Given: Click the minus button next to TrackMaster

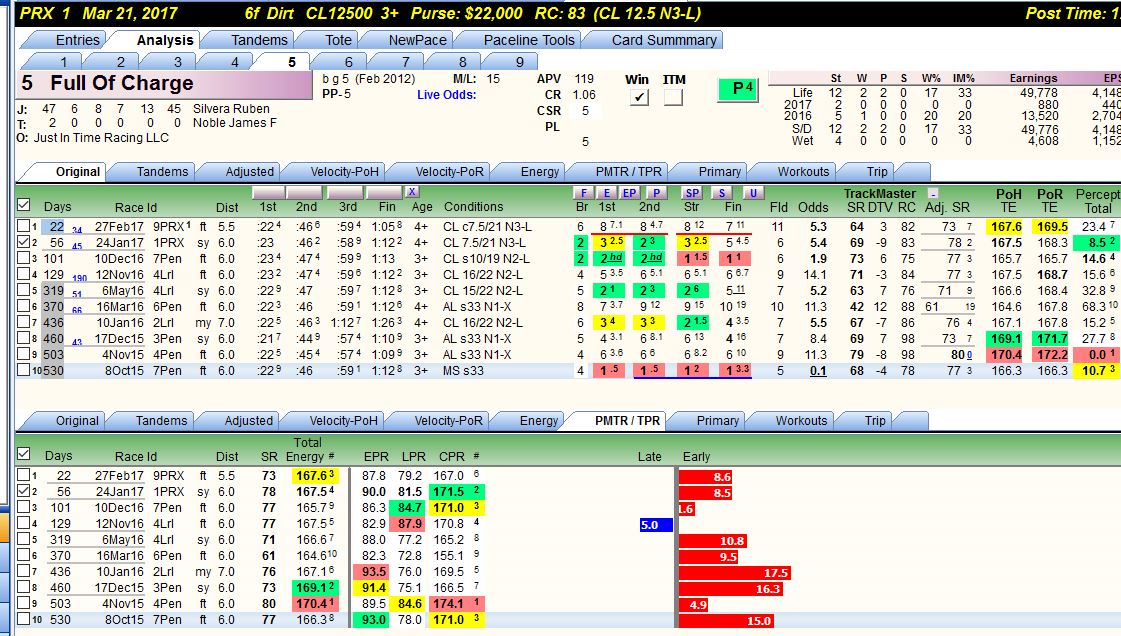Looking at the screenshot, I should 932,193.
